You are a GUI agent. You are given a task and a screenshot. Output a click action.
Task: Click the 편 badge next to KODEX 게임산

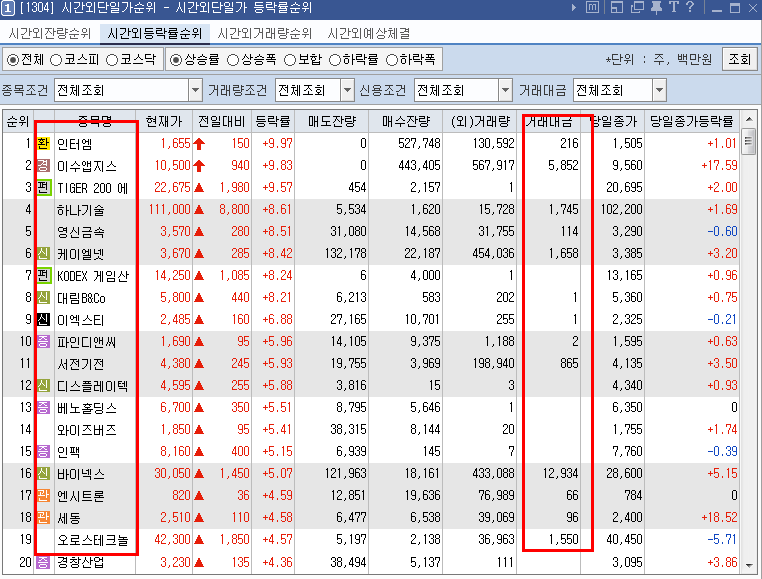point(43,276)
